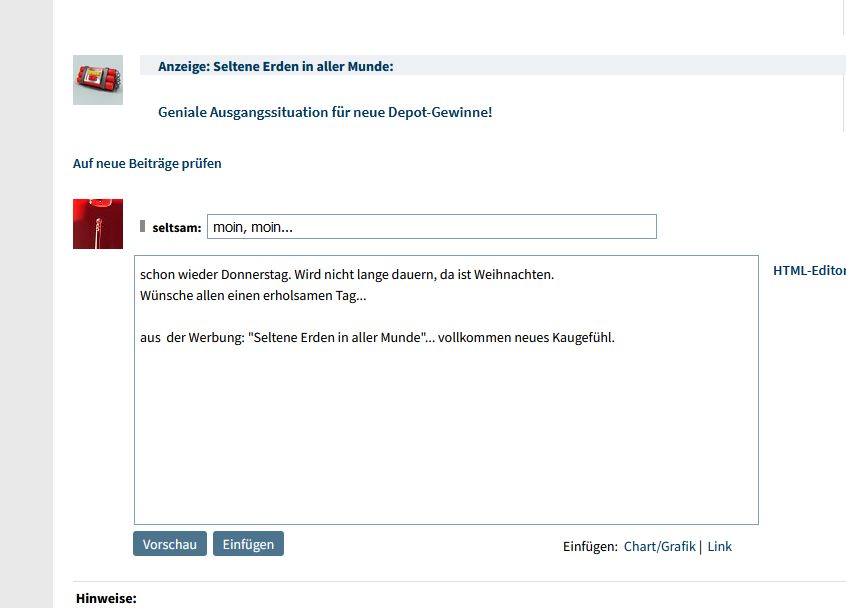Click the red avatar picture of seltsam
This screenshot has width=846, height=608.
pos(98,224)
